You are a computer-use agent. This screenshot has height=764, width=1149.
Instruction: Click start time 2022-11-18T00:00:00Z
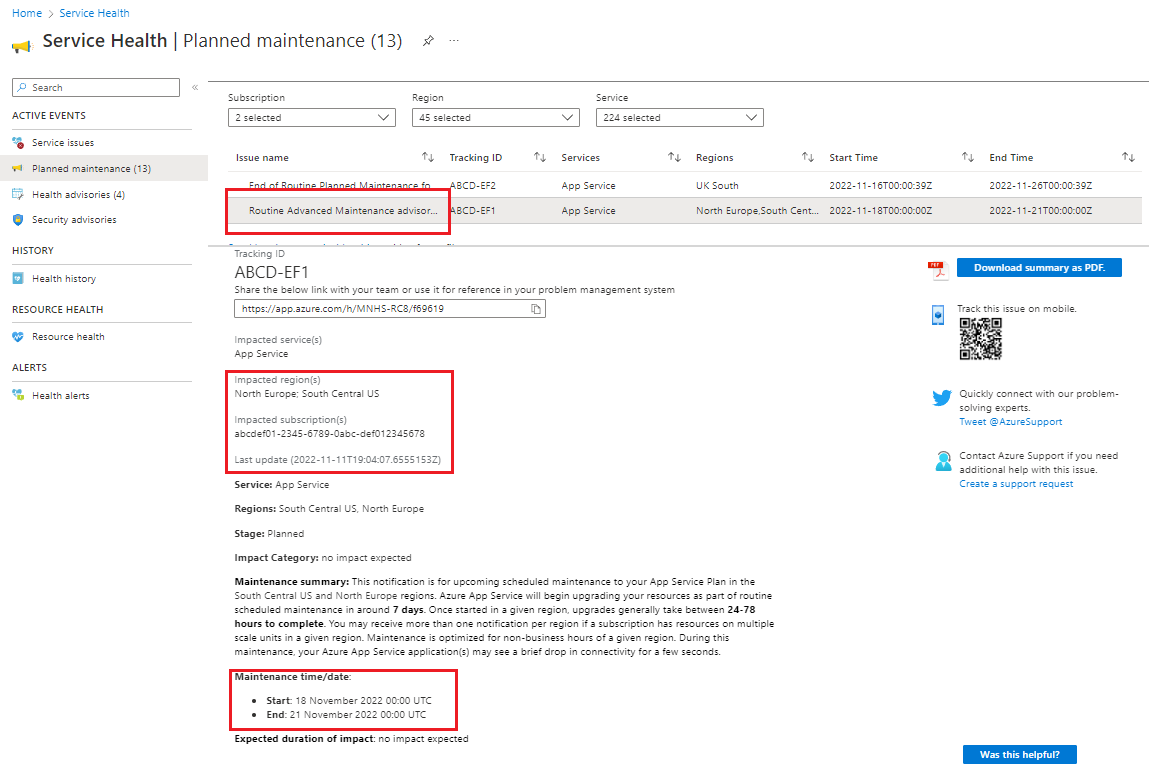tap(881, 211)
